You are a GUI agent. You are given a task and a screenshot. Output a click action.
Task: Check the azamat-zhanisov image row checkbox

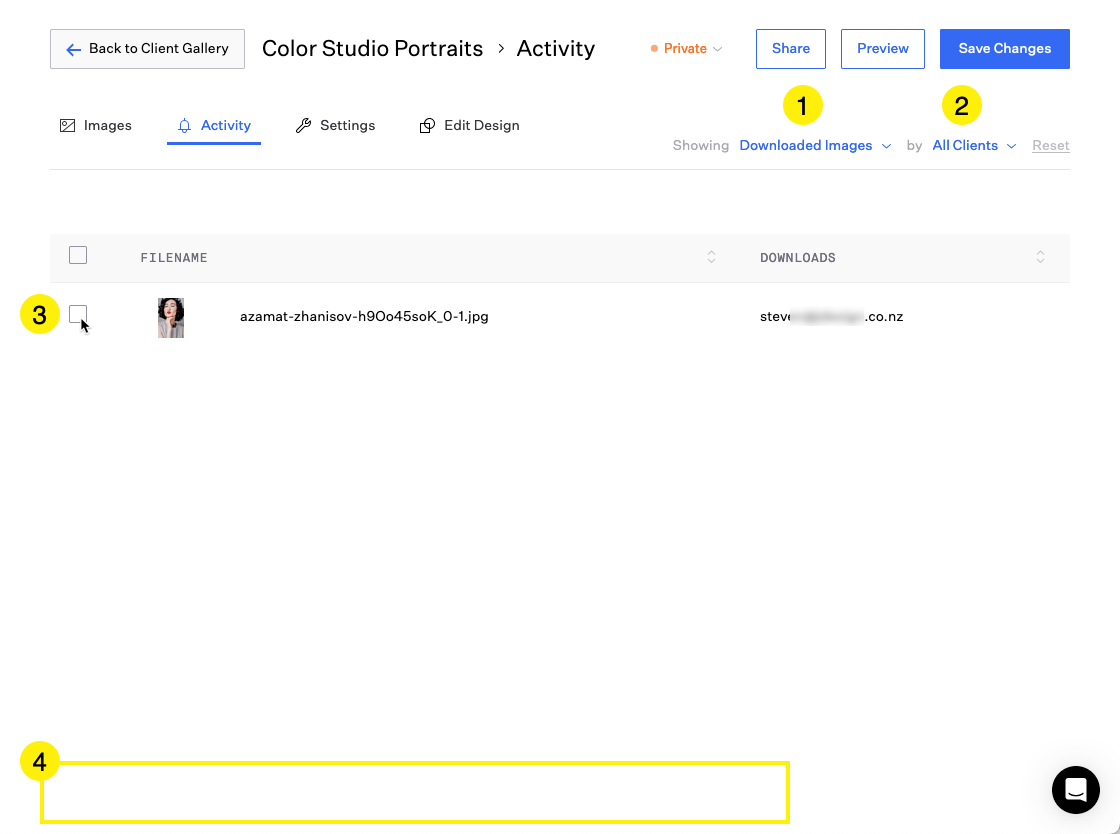[x=78, y=314]
